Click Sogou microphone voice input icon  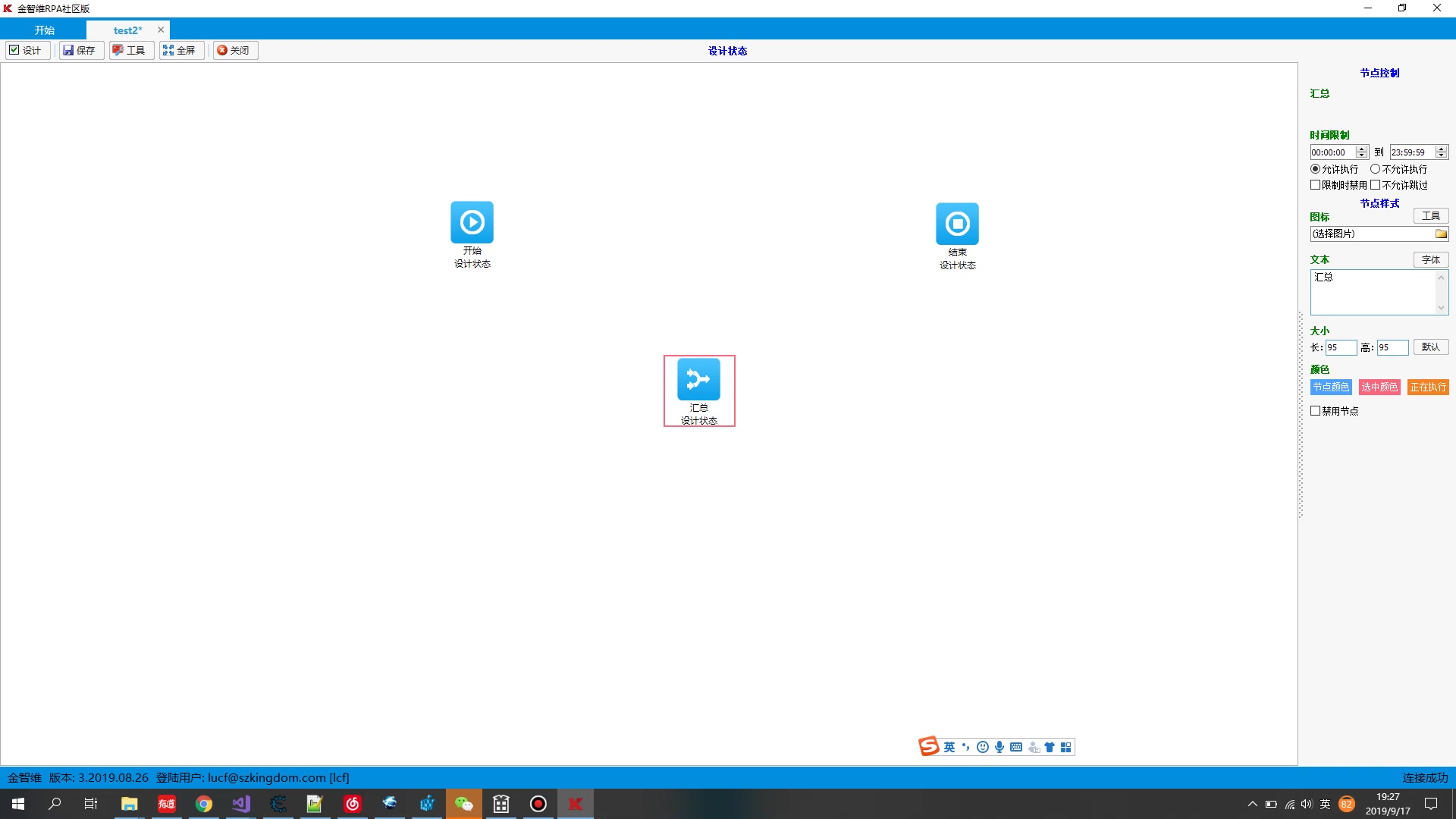pos(999,747)
